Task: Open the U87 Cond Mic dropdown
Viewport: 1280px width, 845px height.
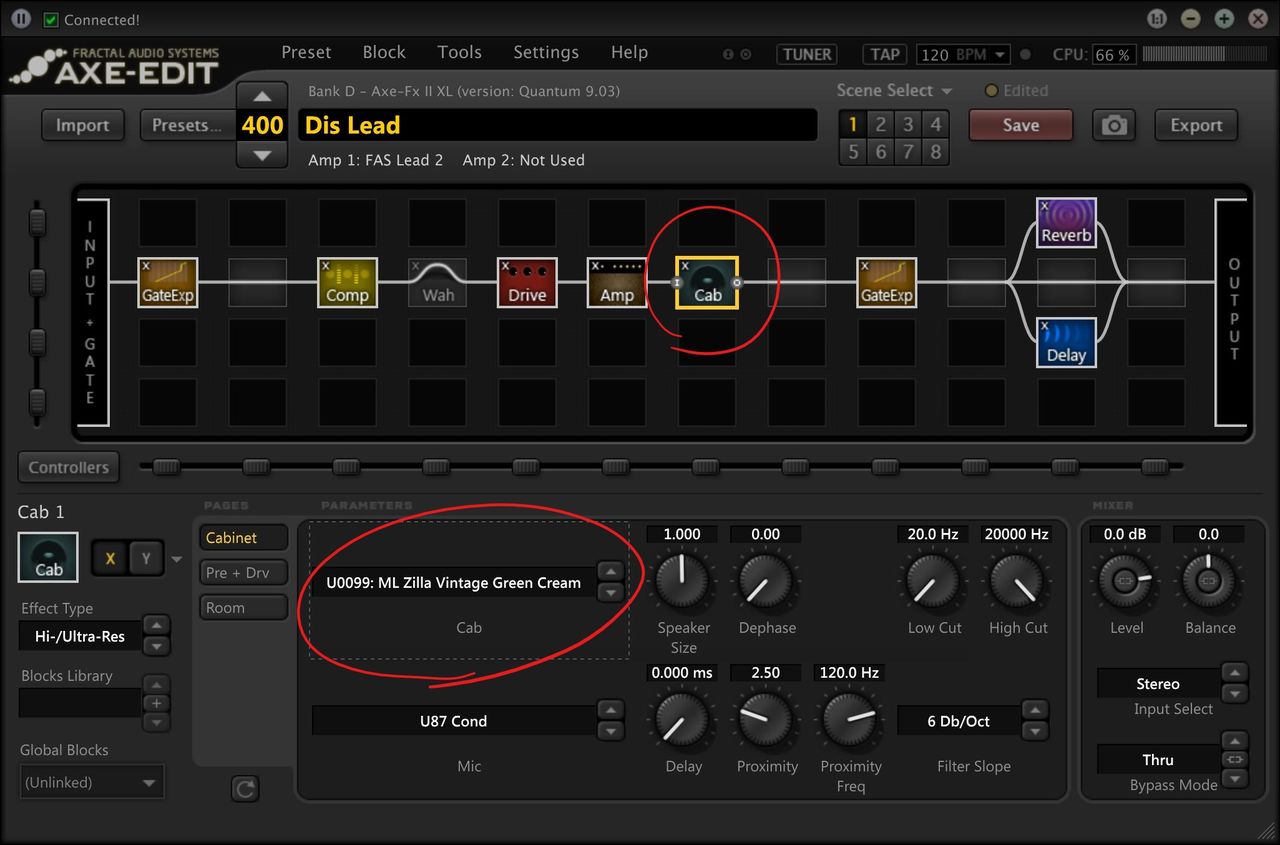Action: [x=454, y=721]
